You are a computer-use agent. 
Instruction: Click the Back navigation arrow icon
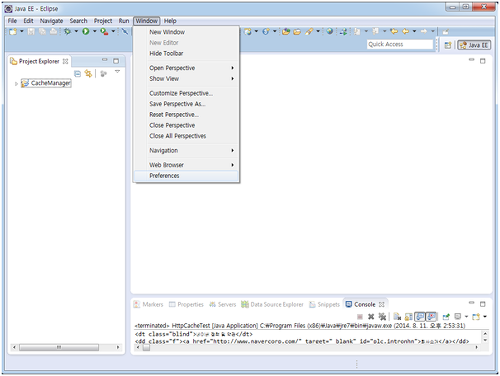pos(405,31)
